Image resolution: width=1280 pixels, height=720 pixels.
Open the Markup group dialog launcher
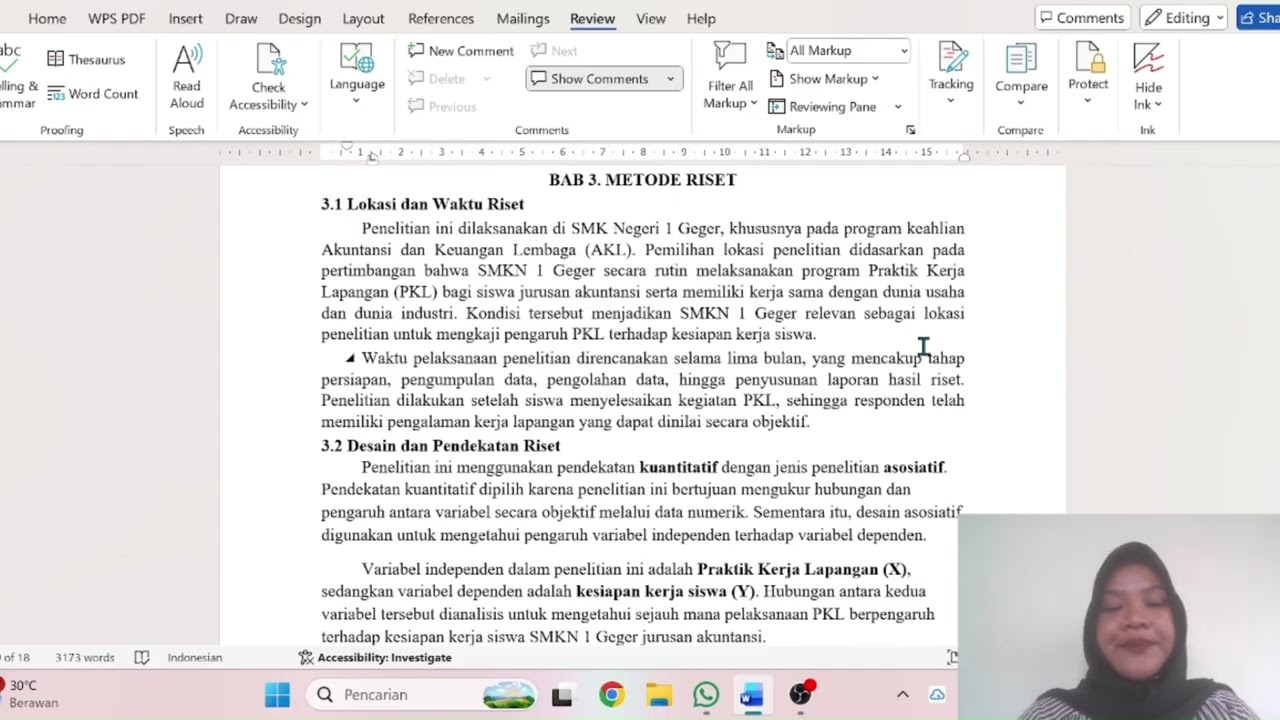[x=910, y=130]
